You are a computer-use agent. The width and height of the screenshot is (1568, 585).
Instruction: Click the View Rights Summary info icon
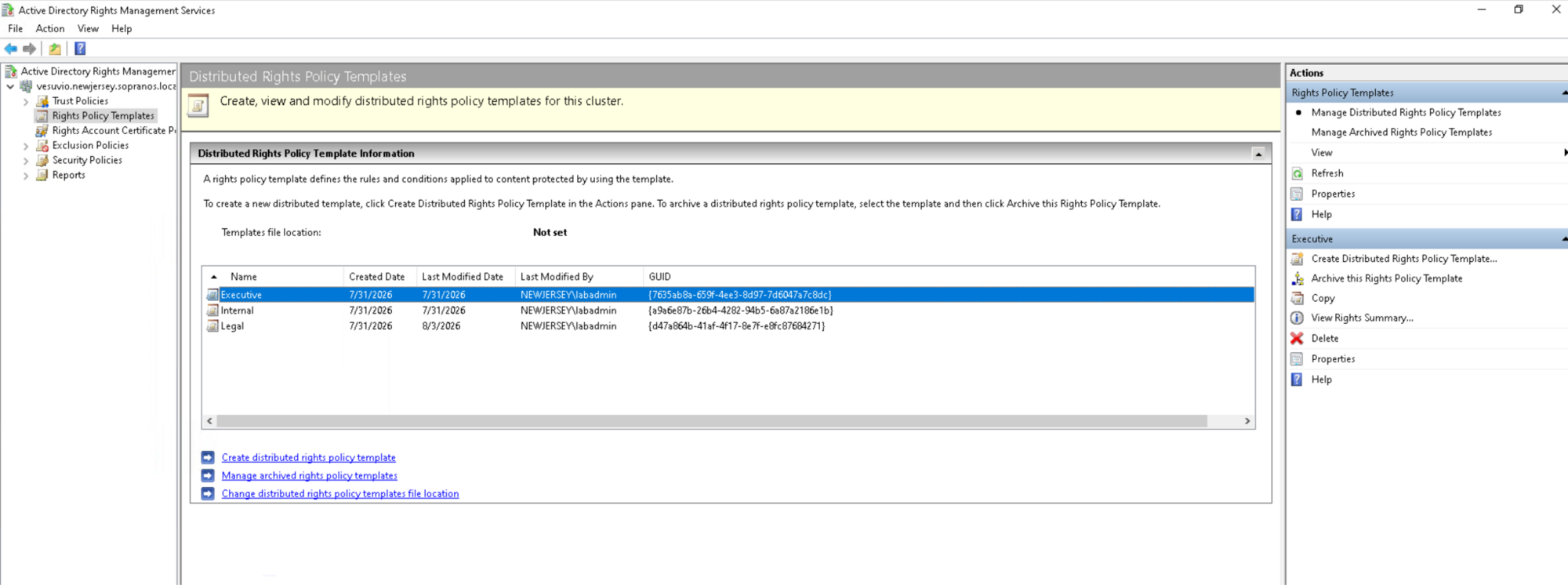(1298, 318)
